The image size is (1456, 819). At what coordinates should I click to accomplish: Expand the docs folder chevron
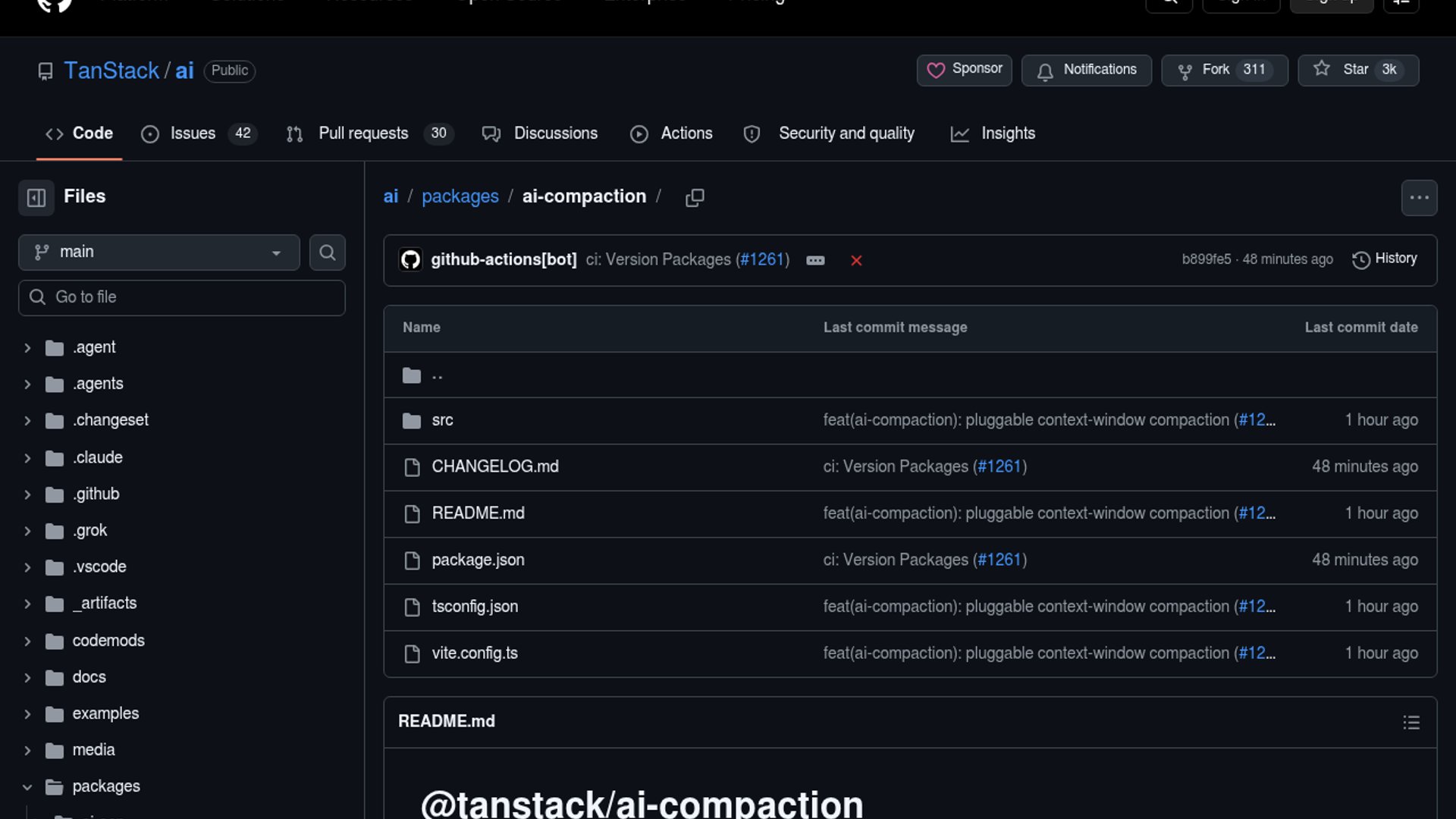click(x=27, y=678)
